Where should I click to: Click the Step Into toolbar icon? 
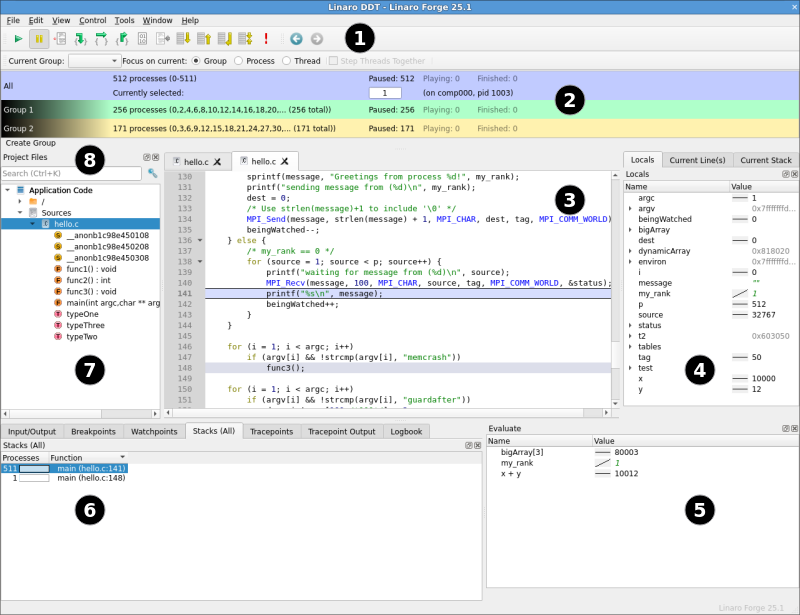[x=81, y=39]
